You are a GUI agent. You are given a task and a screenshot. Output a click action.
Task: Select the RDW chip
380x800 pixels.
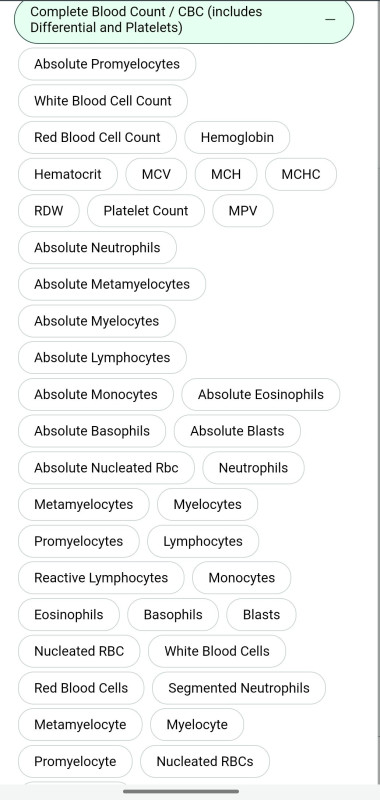click(x=49, y=211)
